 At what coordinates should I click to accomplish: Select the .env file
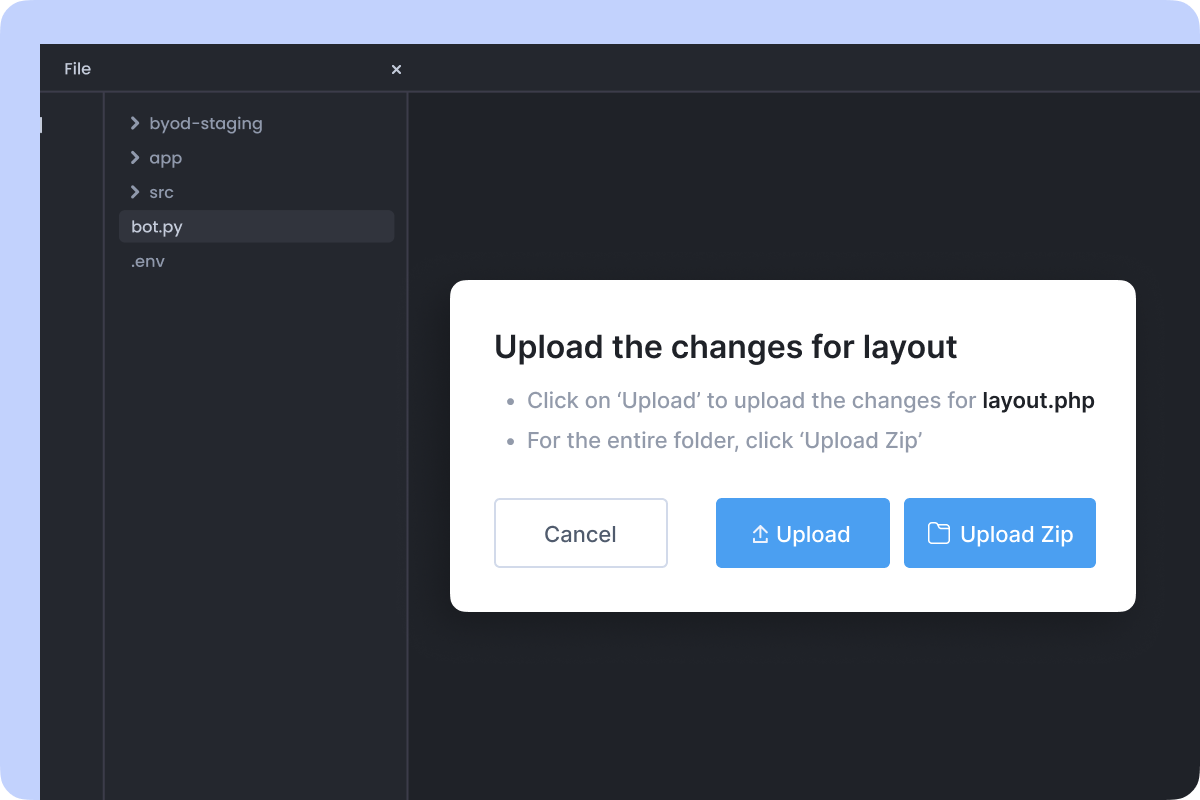tap(148, 261)
